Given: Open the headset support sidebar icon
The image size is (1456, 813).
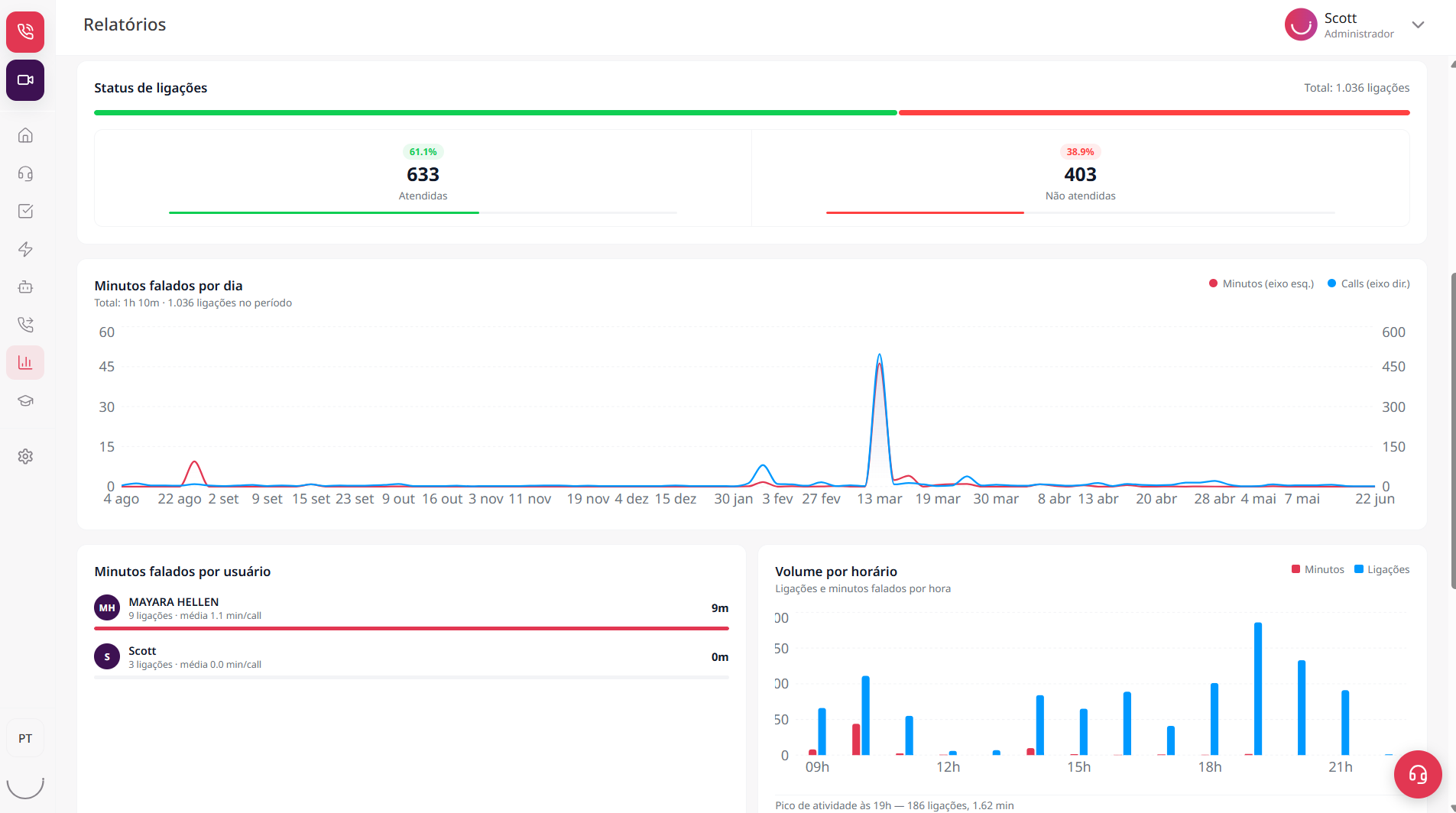Looking at the screenshot, I should point(25,173).
